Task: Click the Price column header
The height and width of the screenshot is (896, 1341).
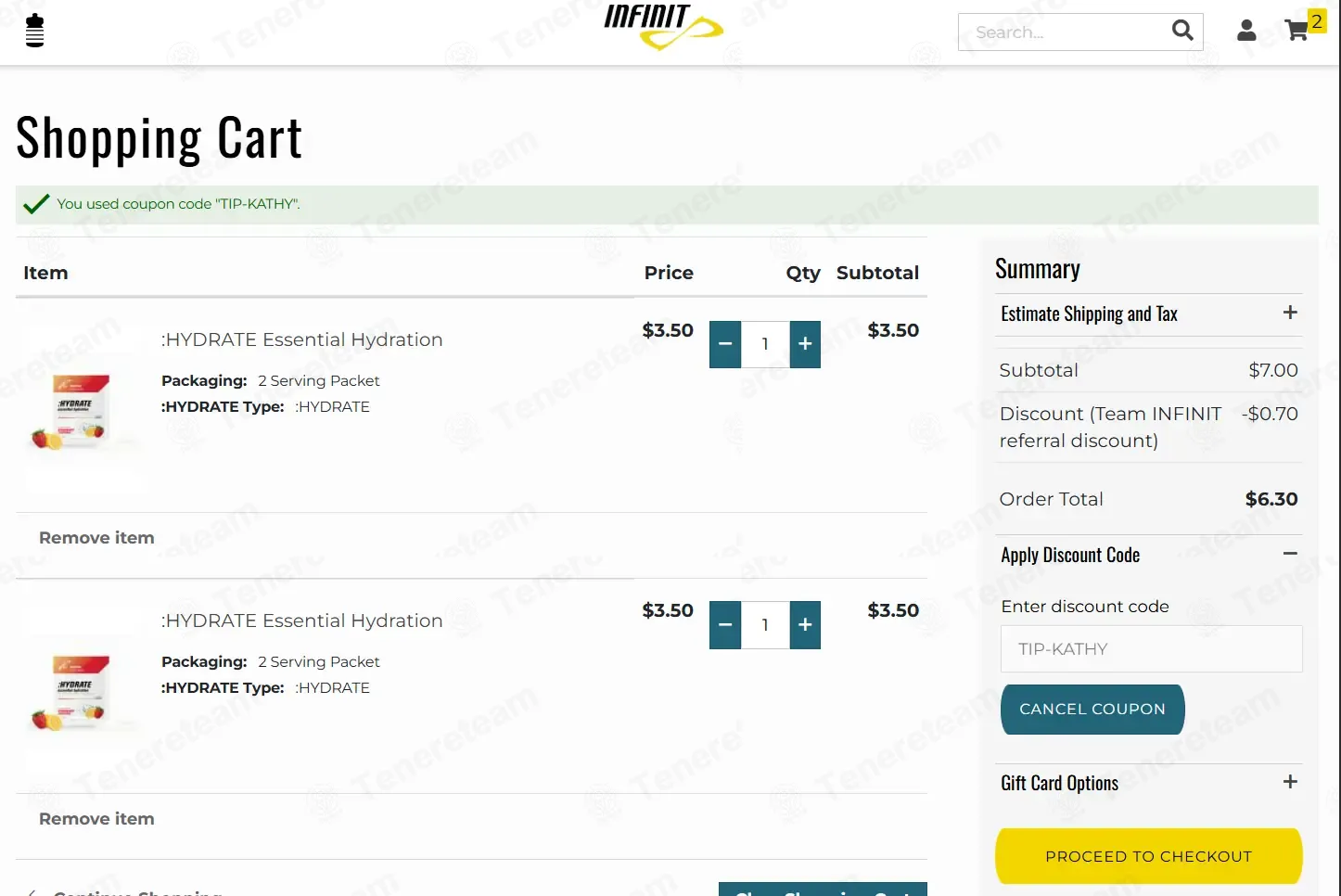Action: tap(669, 273)
